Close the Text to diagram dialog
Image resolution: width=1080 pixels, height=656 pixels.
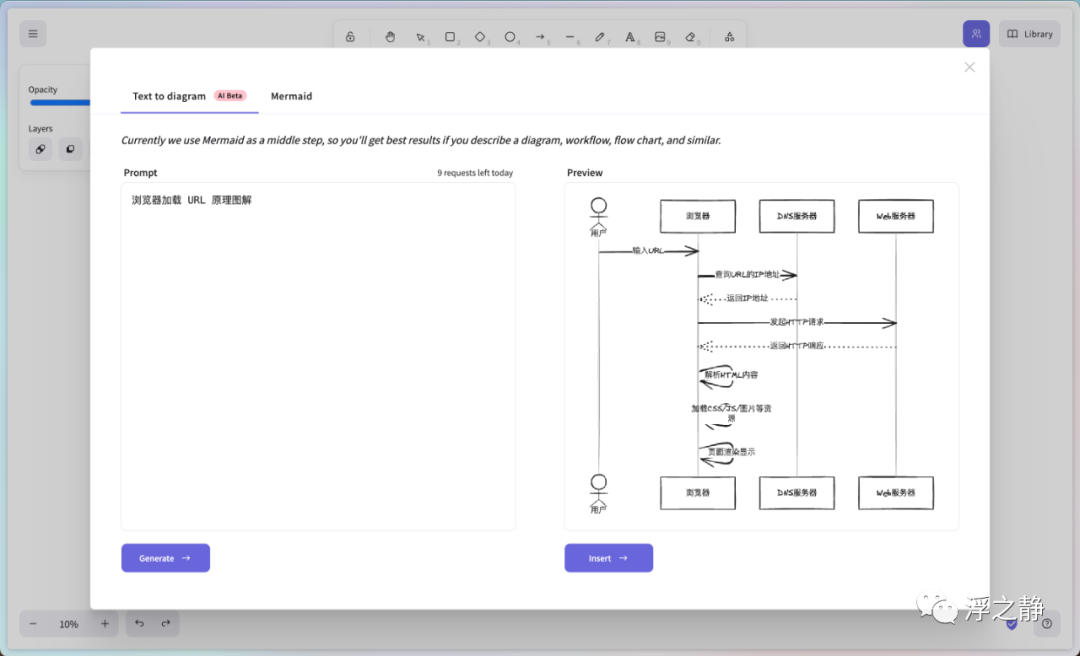pyautogui.click(x=969, y=67)
